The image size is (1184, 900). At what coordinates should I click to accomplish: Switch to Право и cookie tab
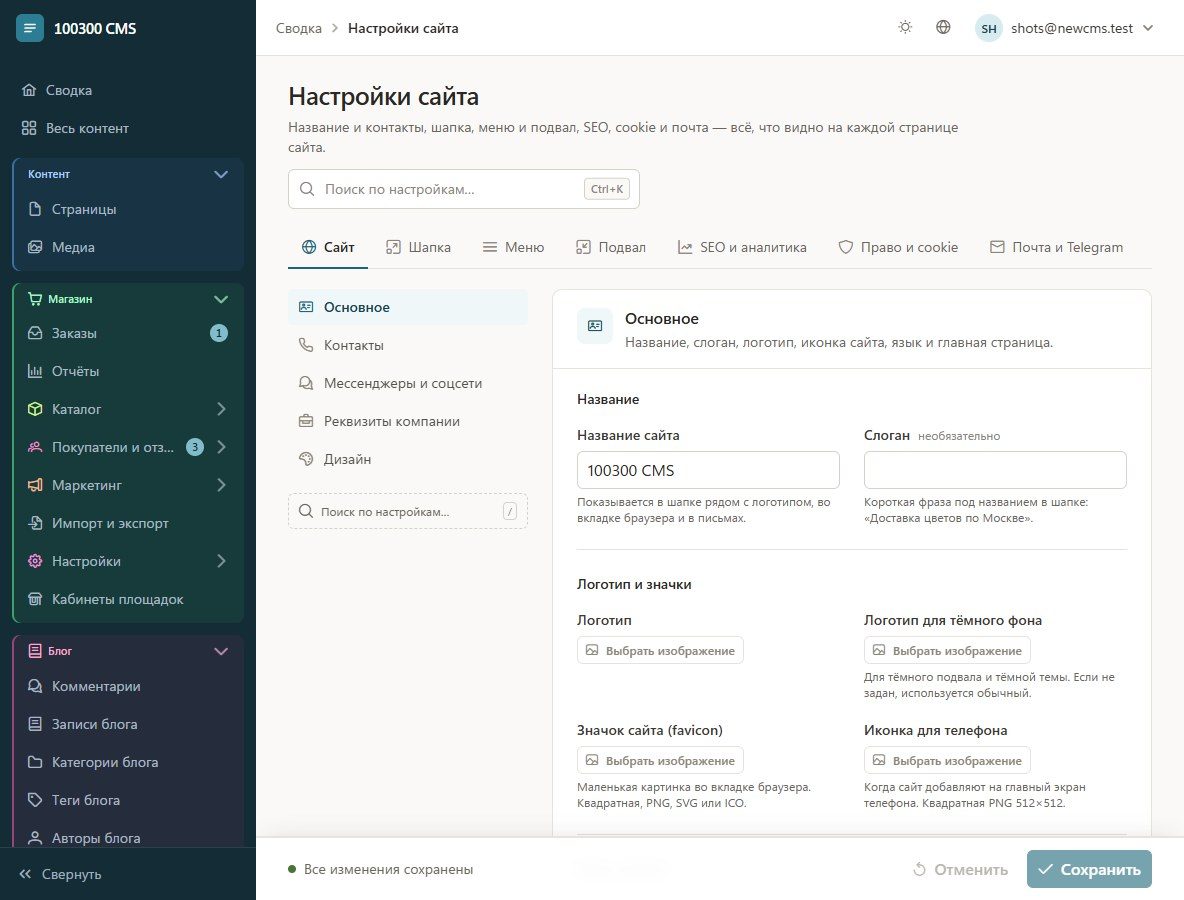click(898, 247)
